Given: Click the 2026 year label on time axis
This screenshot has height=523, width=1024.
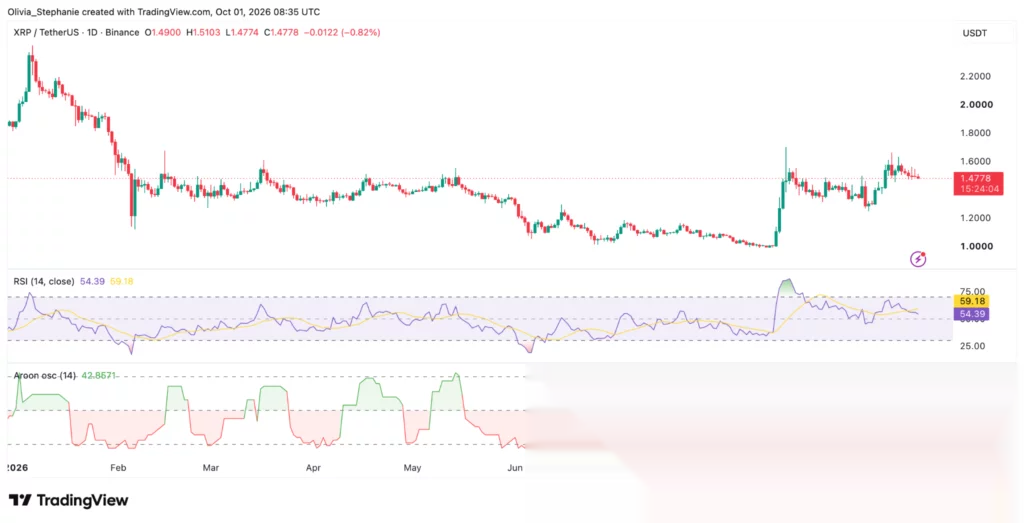Looking at the screenshot, I should click(17, 468).
